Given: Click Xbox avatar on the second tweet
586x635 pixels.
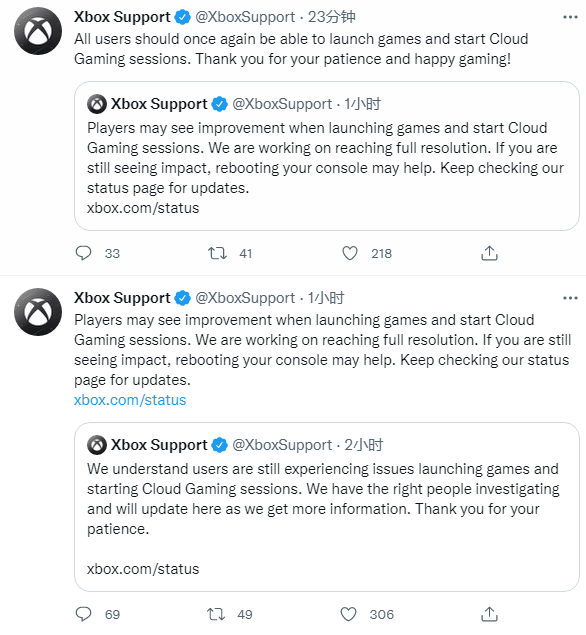Looking at the screenshot, I should tap(38, 312).
